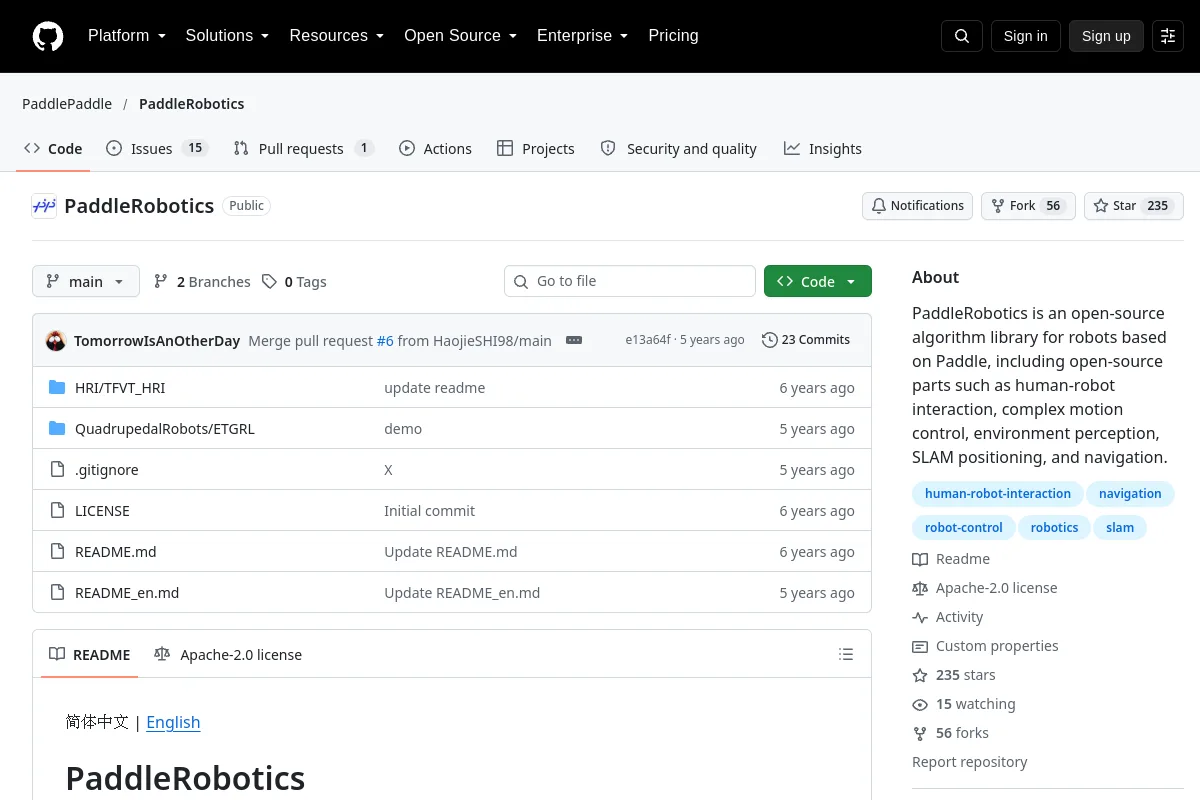The image size is (1200, 800).
Task: Open the e13a64f commit hash
Action: (x=648, y=340)
